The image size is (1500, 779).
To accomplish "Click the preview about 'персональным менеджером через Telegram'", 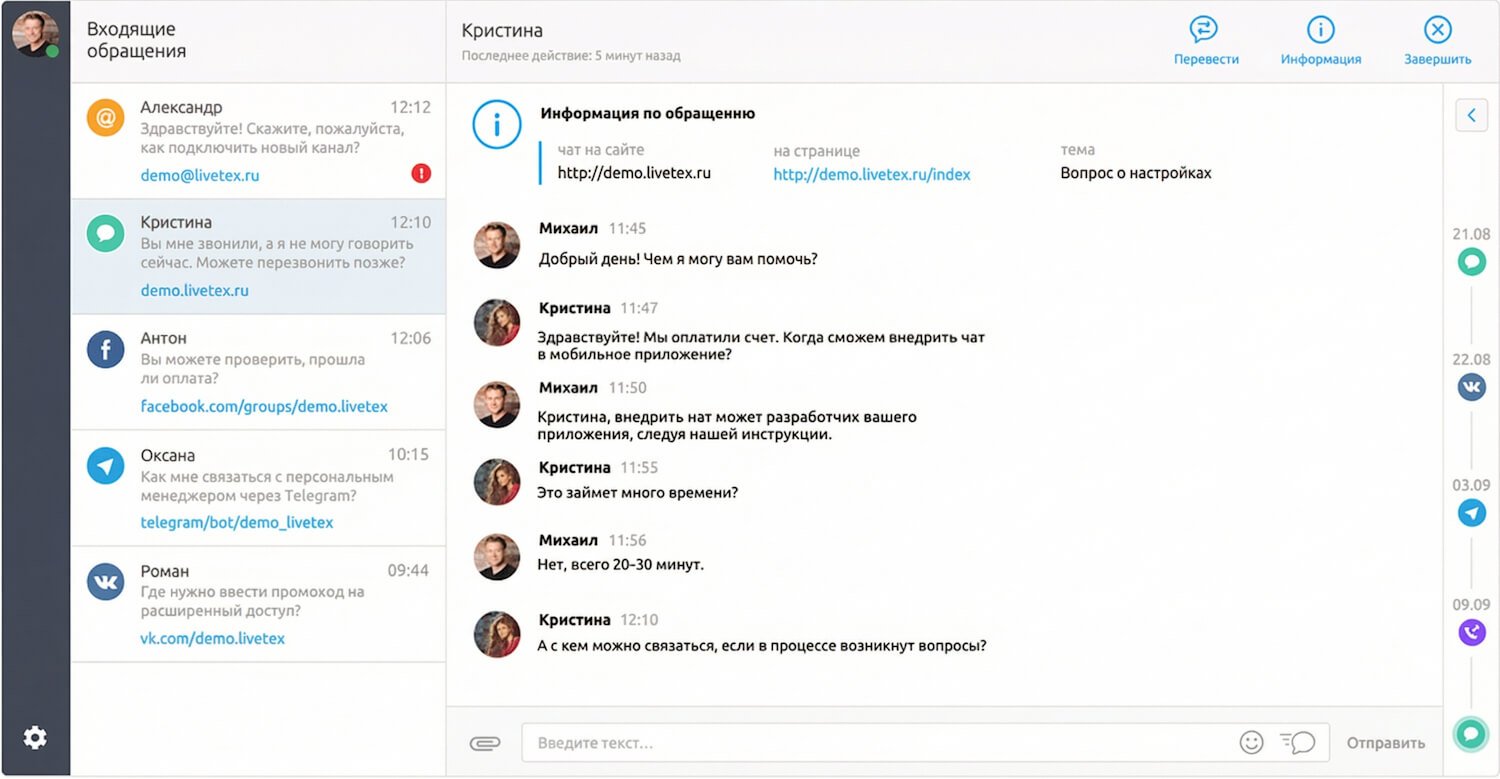I will pyautogui.click(x=267, y=486).
